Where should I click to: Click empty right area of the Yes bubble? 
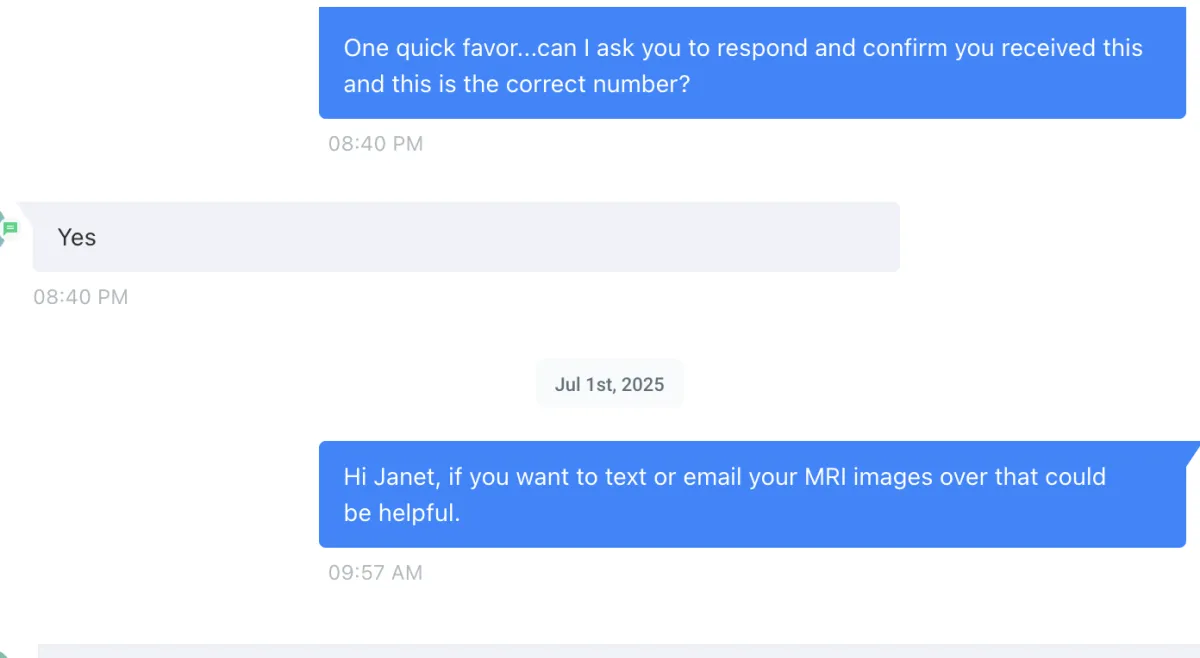tap(600, 237)
